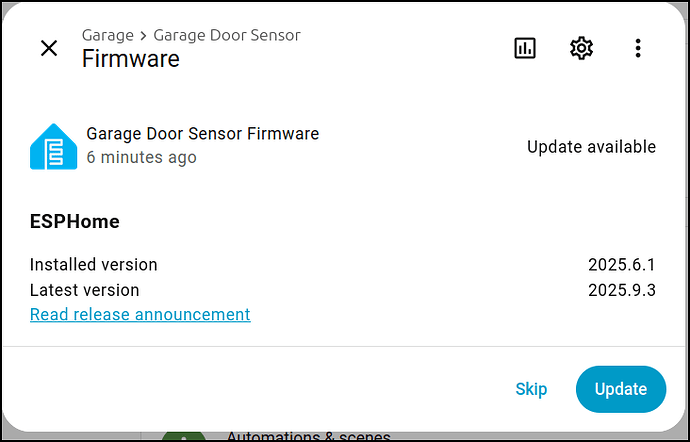The image size is (690, 442).
Task: Click the Garage breadcrumb text
Action: point(108,35)
